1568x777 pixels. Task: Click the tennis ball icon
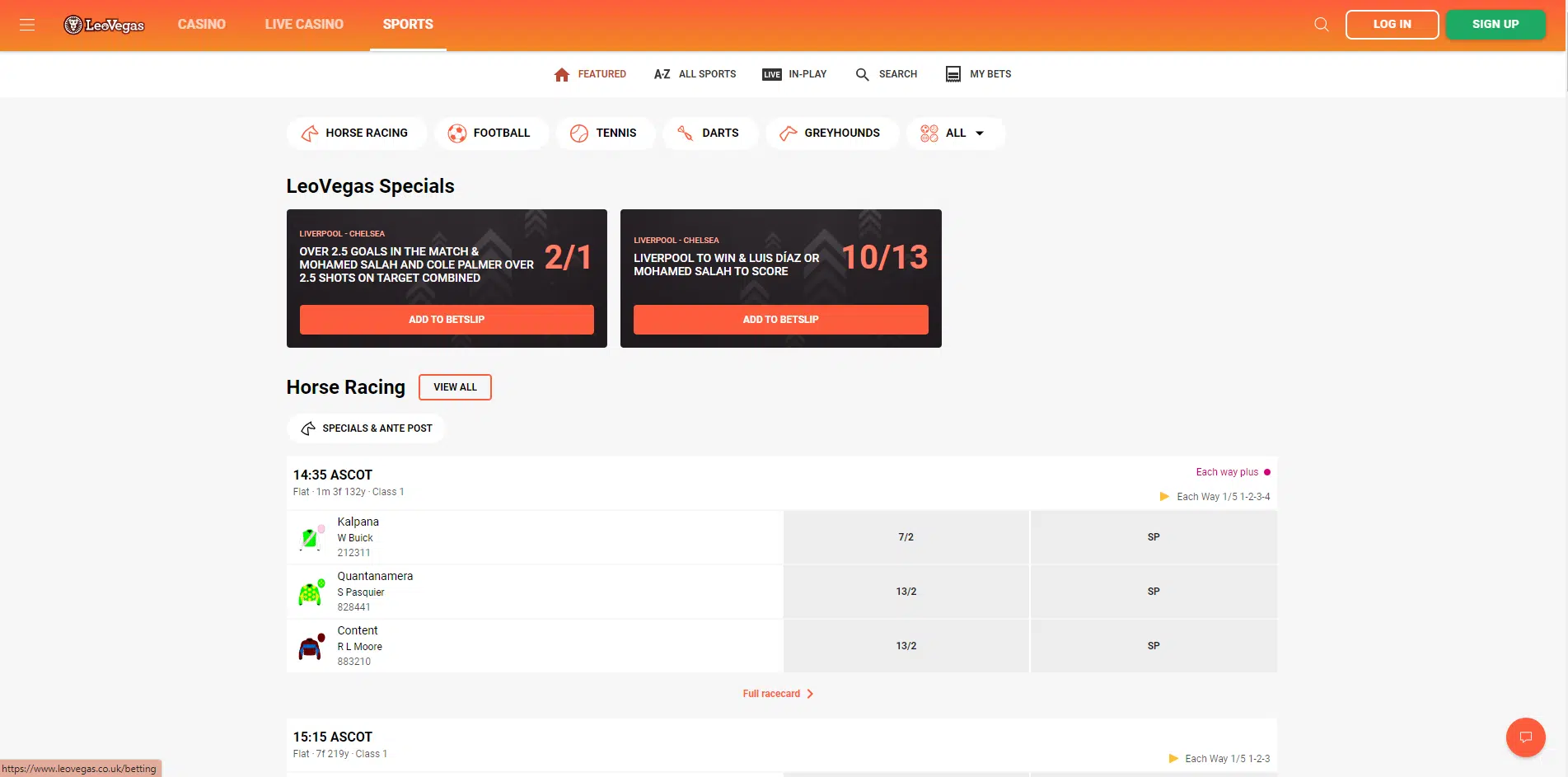[579, 133]
